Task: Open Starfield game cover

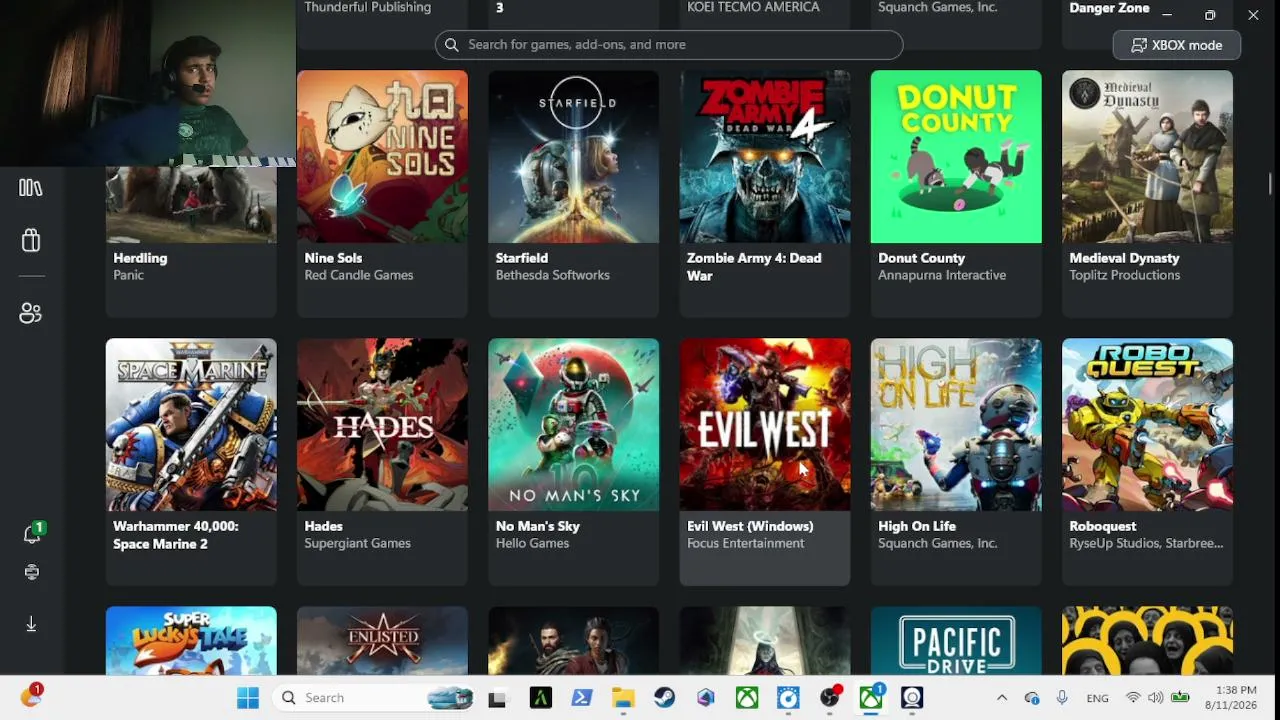Action: pyautogui.click(x=573, y=156)
